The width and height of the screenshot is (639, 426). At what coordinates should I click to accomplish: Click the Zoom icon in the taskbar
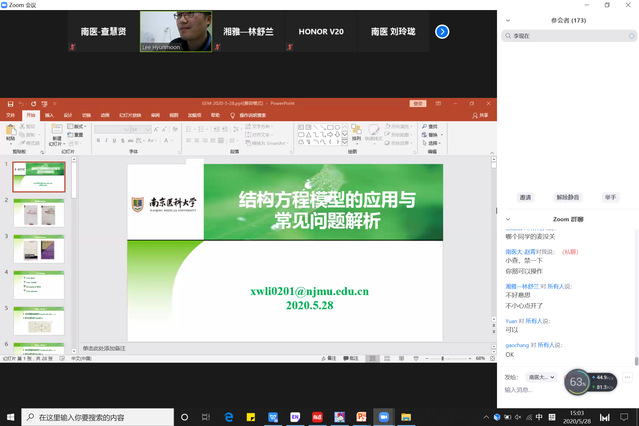[383, 416]
